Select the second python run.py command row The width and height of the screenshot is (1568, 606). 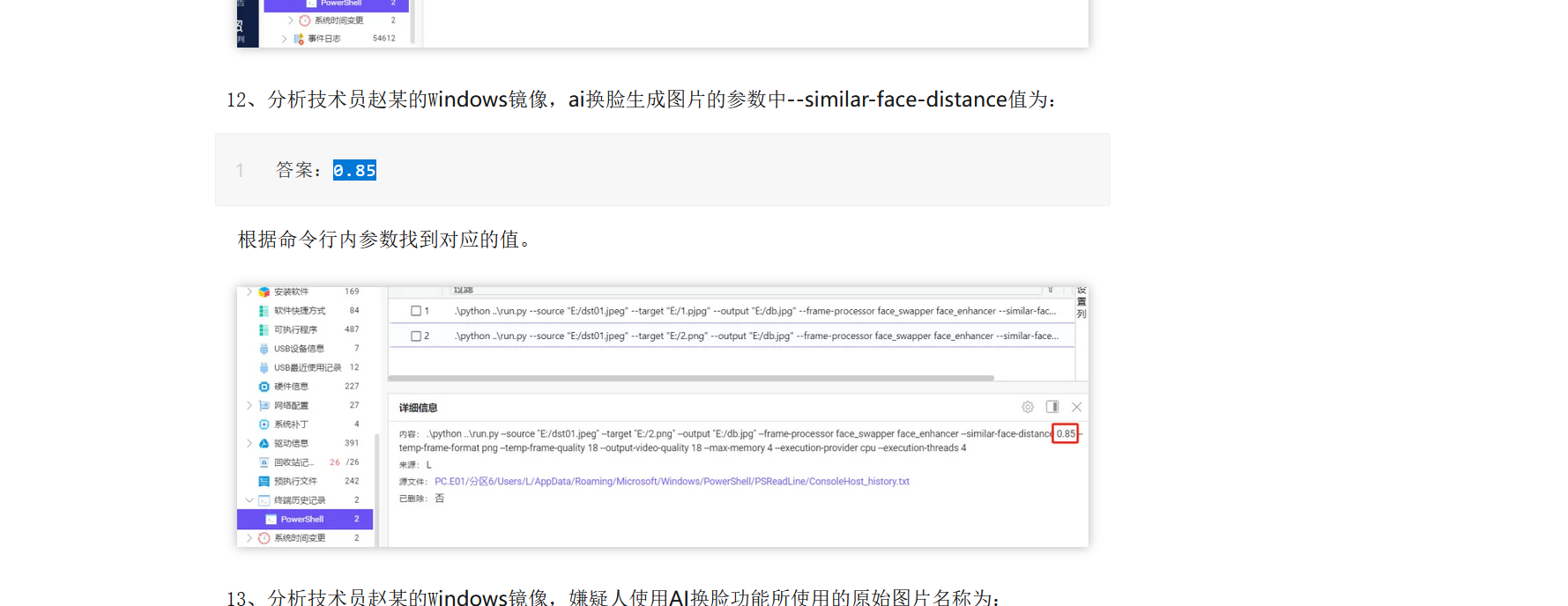tap(756, 336)
